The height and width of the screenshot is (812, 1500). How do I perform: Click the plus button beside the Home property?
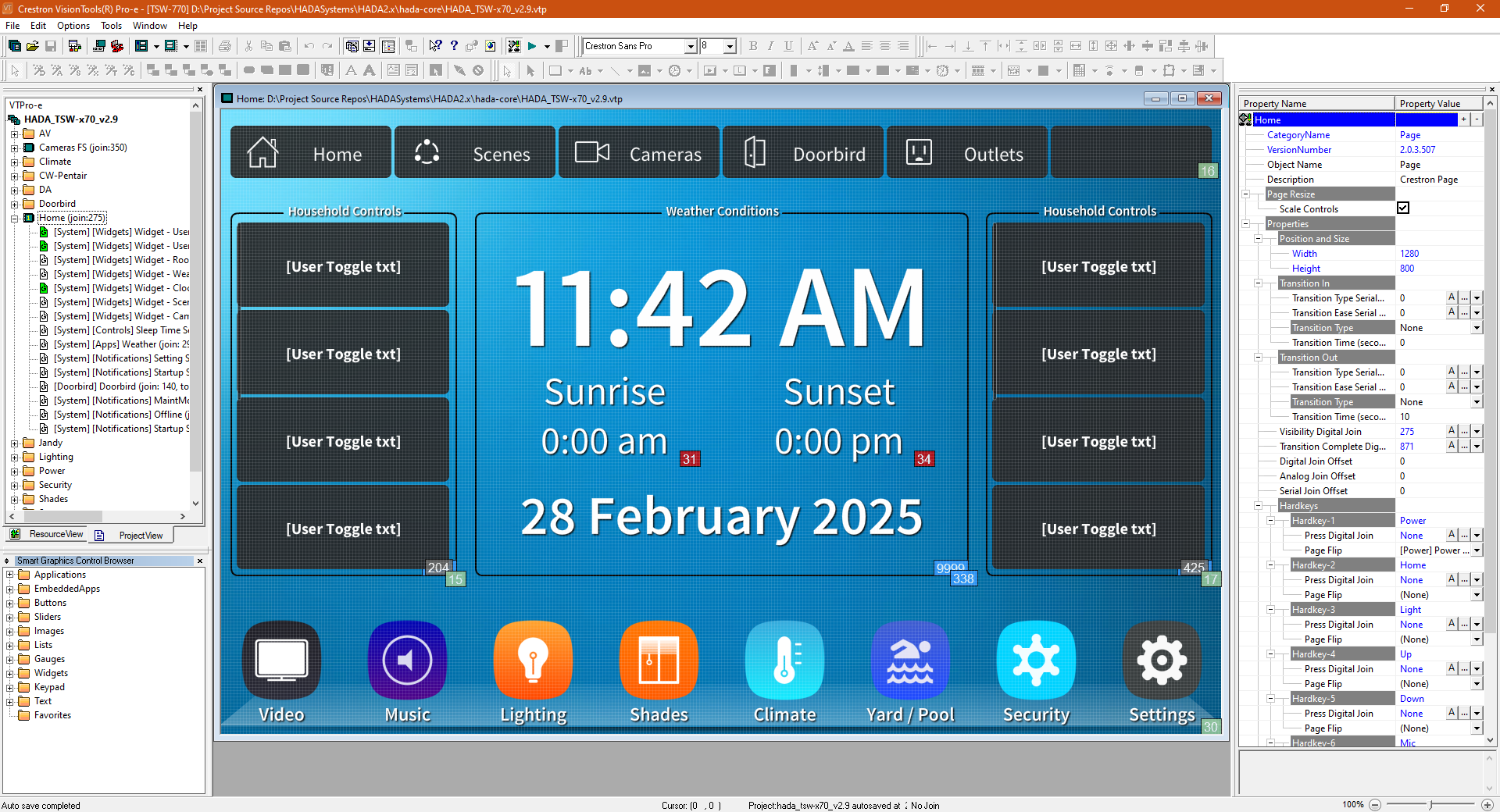(x=1464, y=119)
